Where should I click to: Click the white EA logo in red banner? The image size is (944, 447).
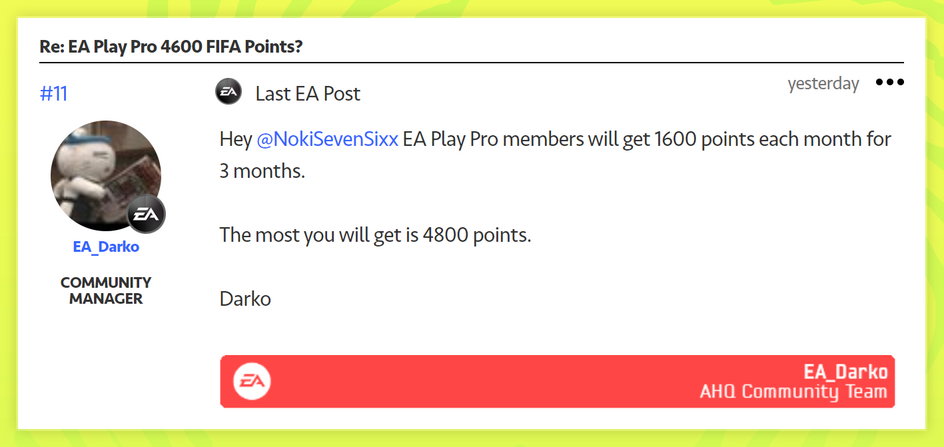[x=252, y=381]
